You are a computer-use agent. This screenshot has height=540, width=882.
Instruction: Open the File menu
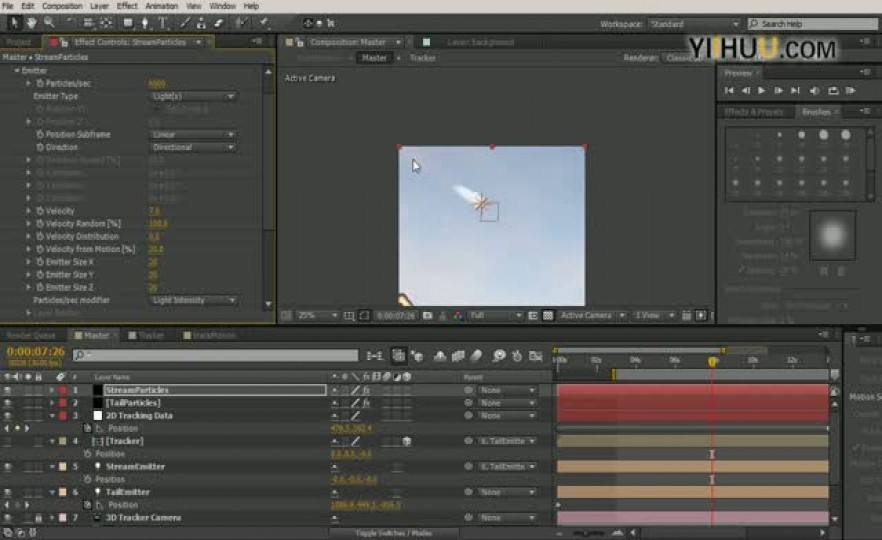point(8,6)
